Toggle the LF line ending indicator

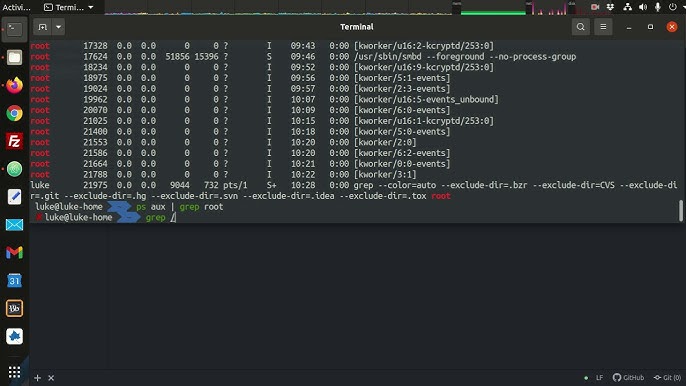tap(599, 377)
